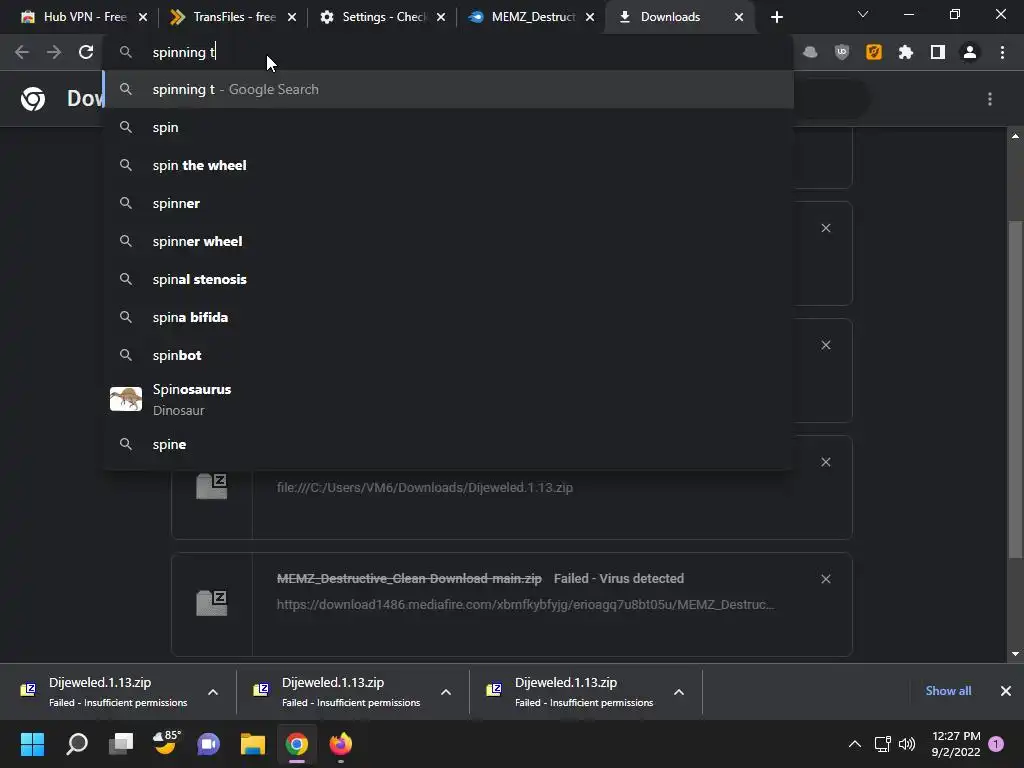Choose the 'spin' suggestion
The image size is (1024, 768).
pyautogui.click(x=448, y=127)
